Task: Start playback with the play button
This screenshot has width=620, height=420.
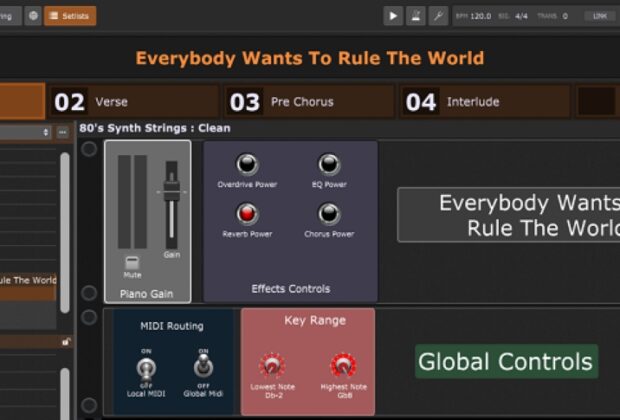Action: coord(393,16)
